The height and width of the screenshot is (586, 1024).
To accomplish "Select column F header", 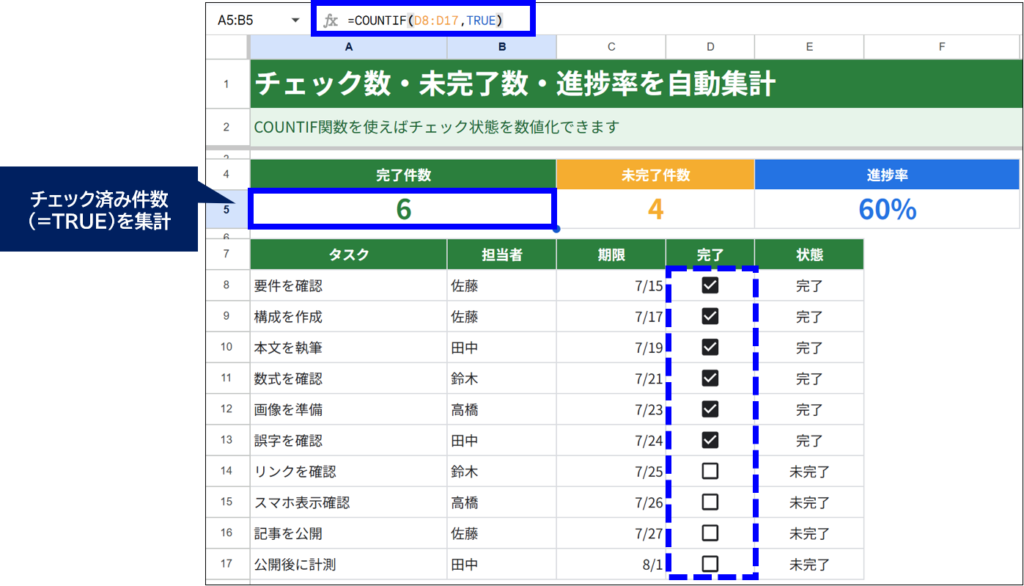I will 942,47.
